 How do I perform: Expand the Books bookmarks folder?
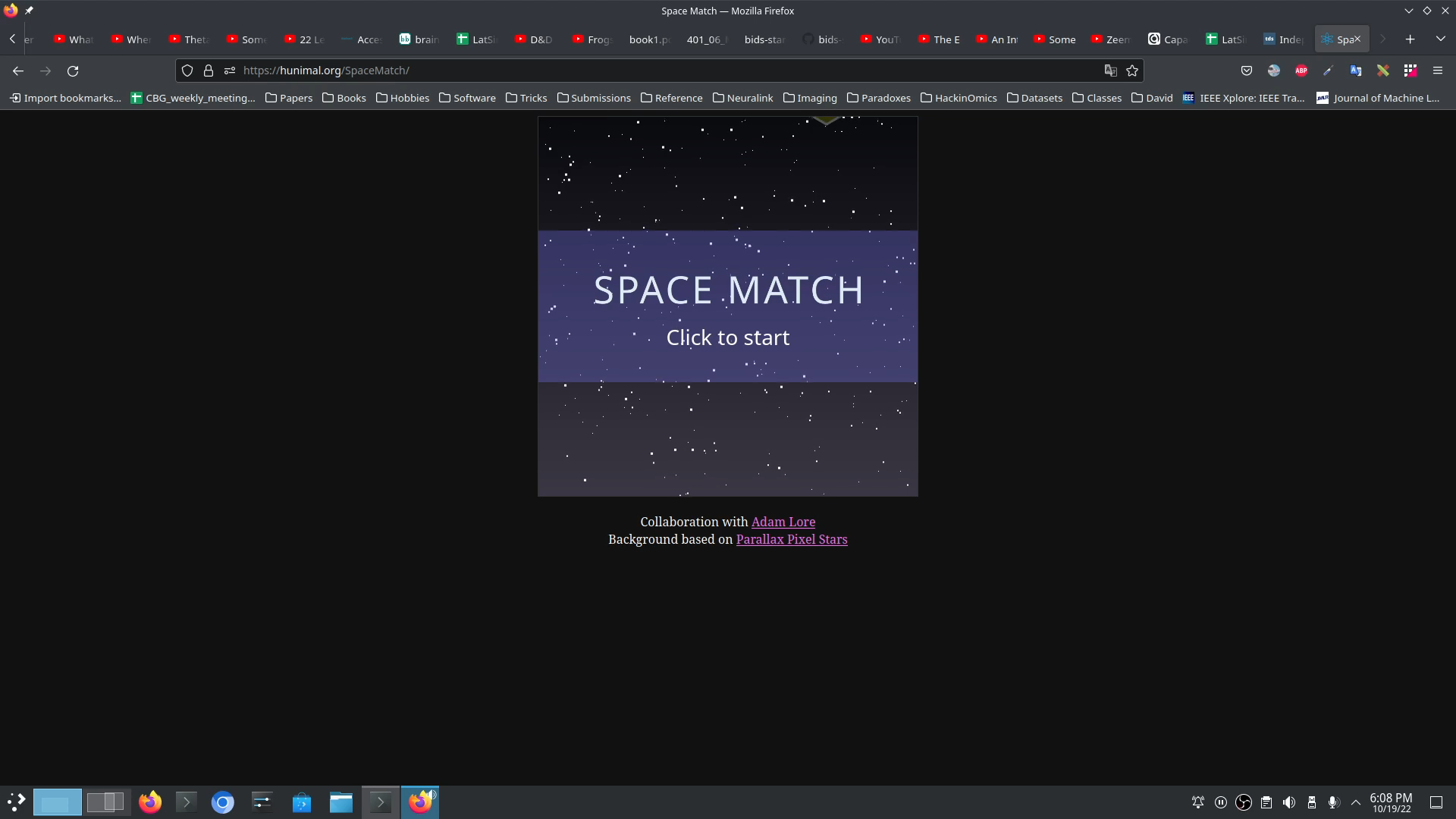344,98
